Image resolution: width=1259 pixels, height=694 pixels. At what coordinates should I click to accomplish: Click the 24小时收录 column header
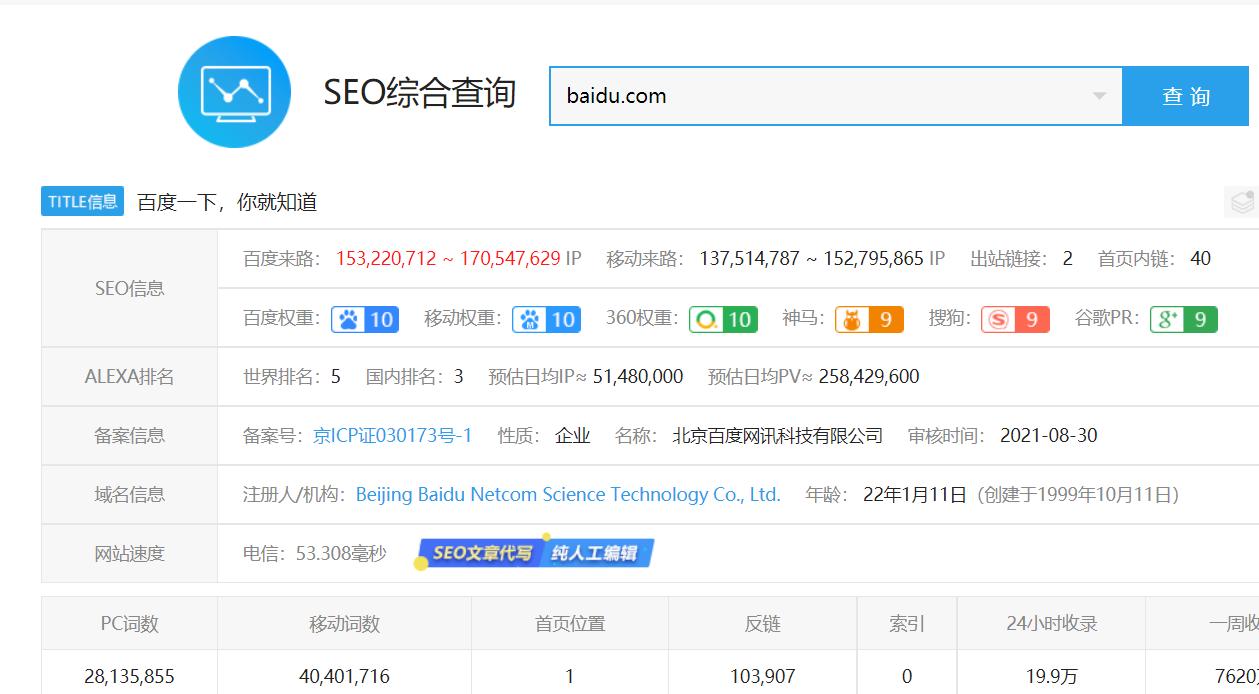pos(1052,622)
